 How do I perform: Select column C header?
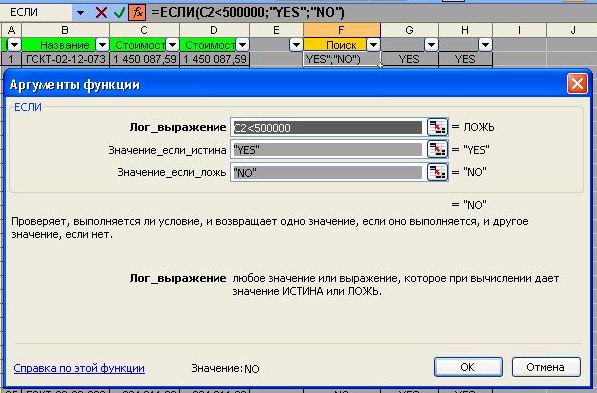point(144,30)
